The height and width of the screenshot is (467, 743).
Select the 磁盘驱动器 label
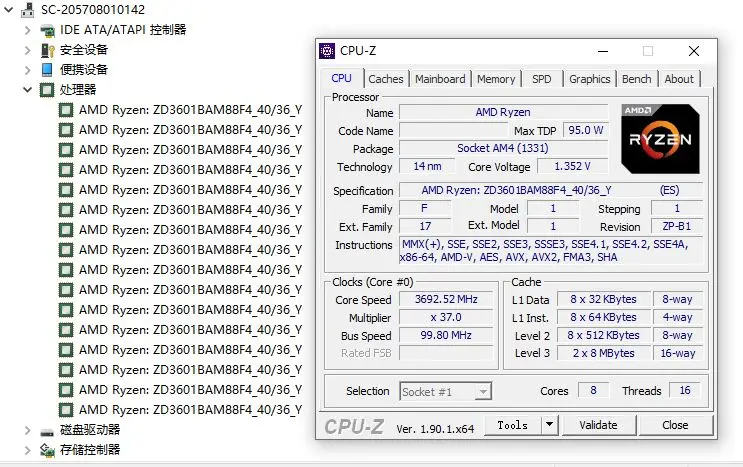click(x=90, y=430)
